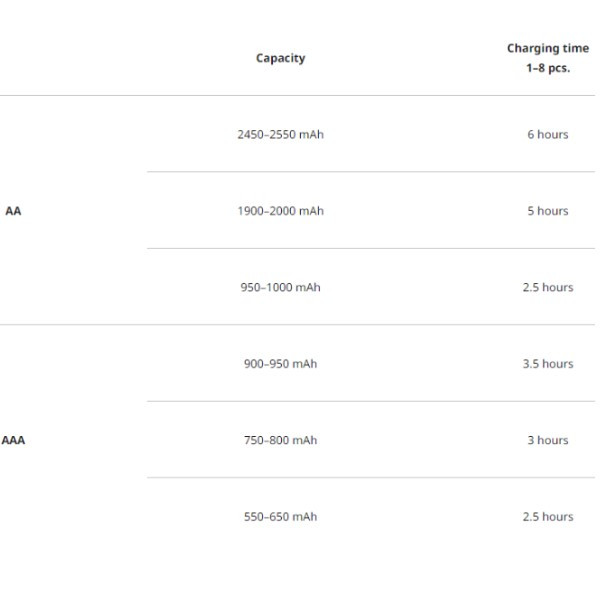Screen dimensions: 600x600
Task: Click the 550–650 mAh capacity cell
Action: click(x=280, y=517)
